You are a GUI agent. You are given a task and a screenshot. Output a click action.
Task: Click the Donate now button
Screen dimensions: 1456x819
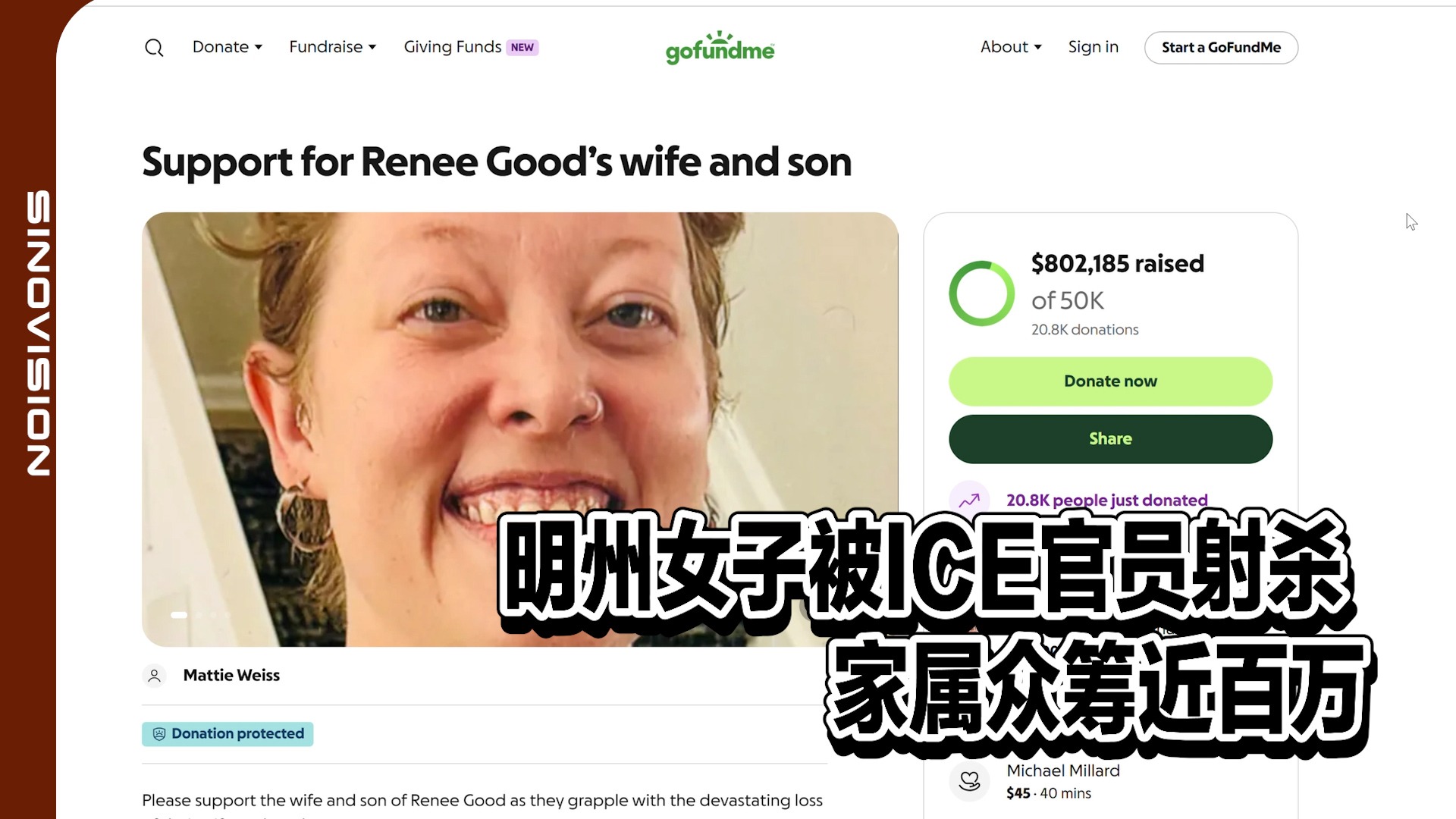tap(1110, 381)
